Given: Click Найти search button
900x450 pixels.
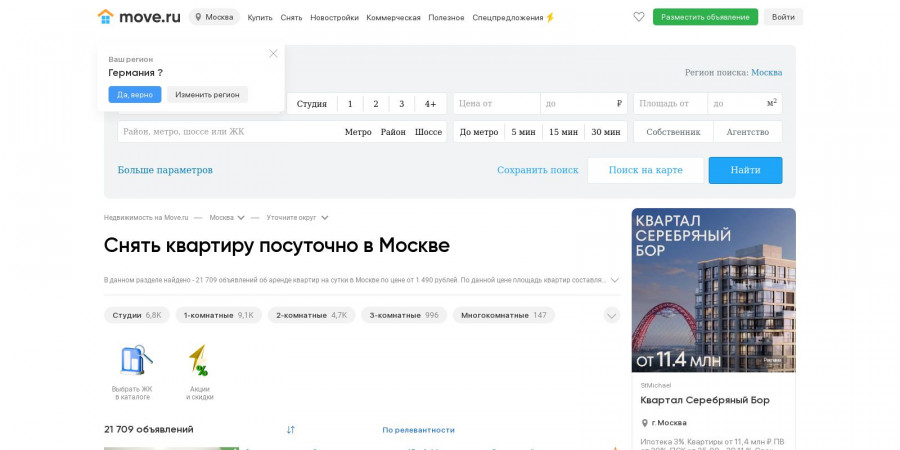Looking at the screenshot, I should click(x=746, y=170).
